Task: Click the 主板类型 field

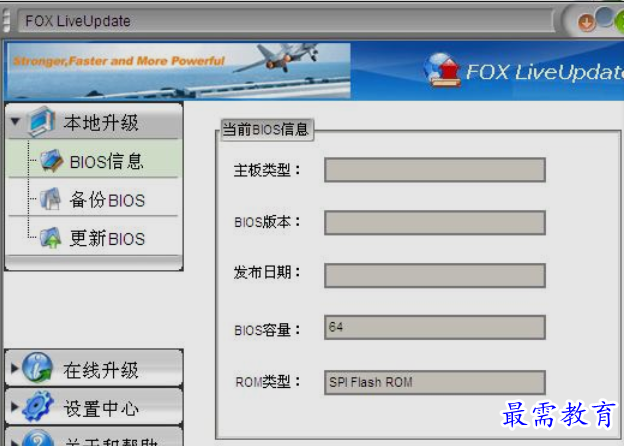Action: coord(435,170)
